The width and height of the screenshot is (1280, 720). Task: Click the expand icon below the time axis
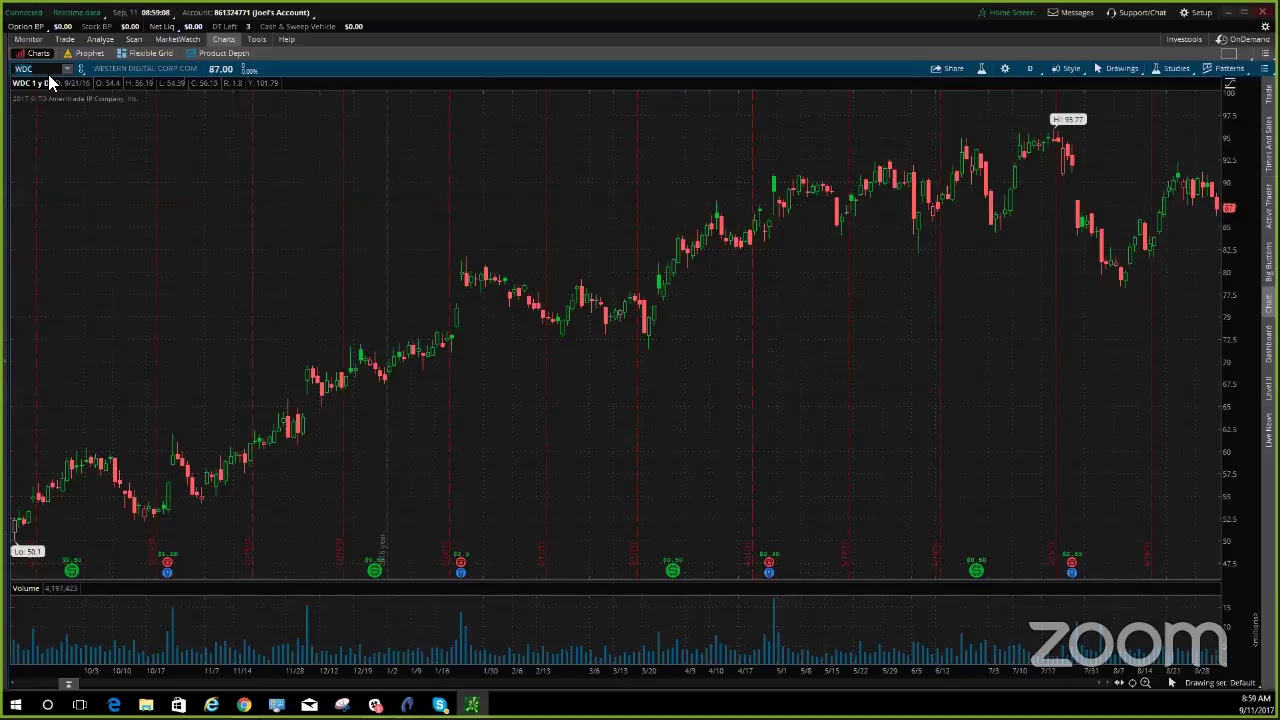[x=68, y=685]
